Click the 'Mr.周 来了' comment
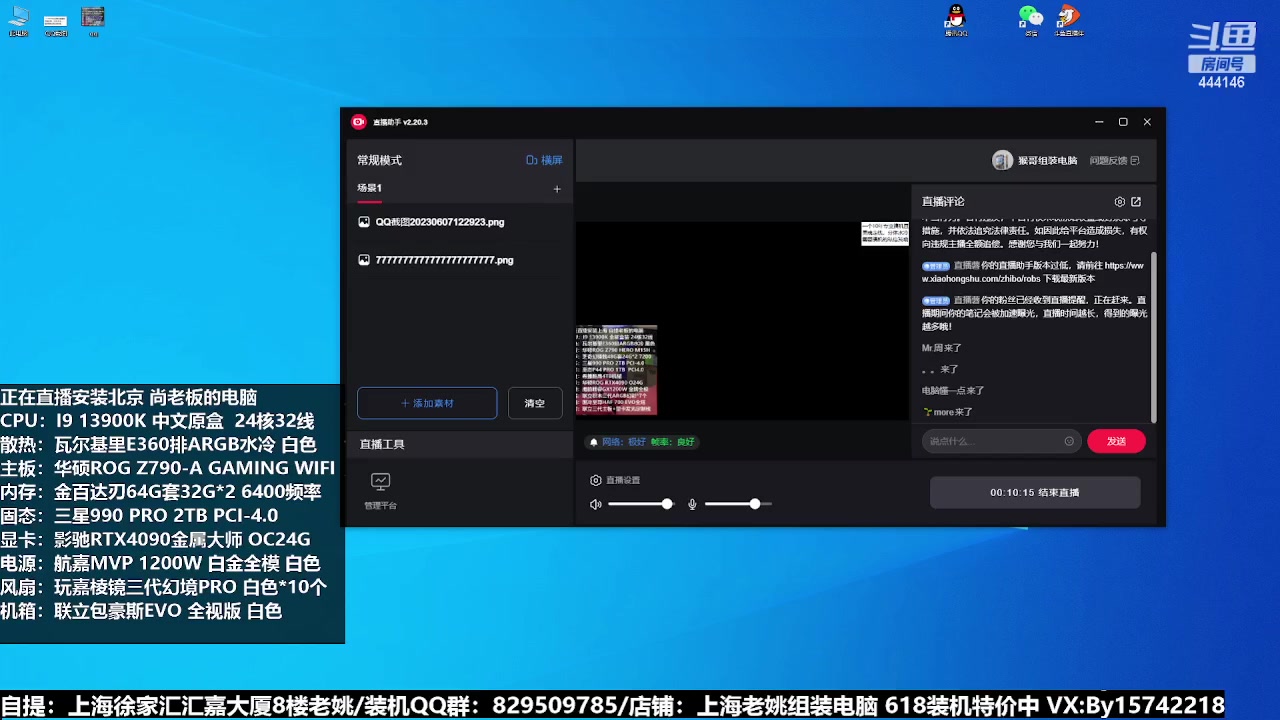 coord(941,348)
